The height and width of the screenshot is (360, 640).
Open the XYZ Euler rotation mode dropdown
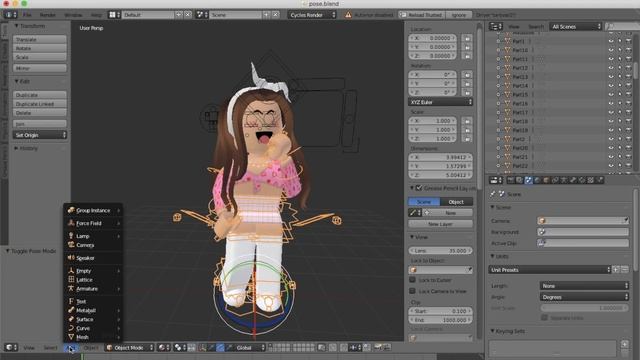pos(440,102)
